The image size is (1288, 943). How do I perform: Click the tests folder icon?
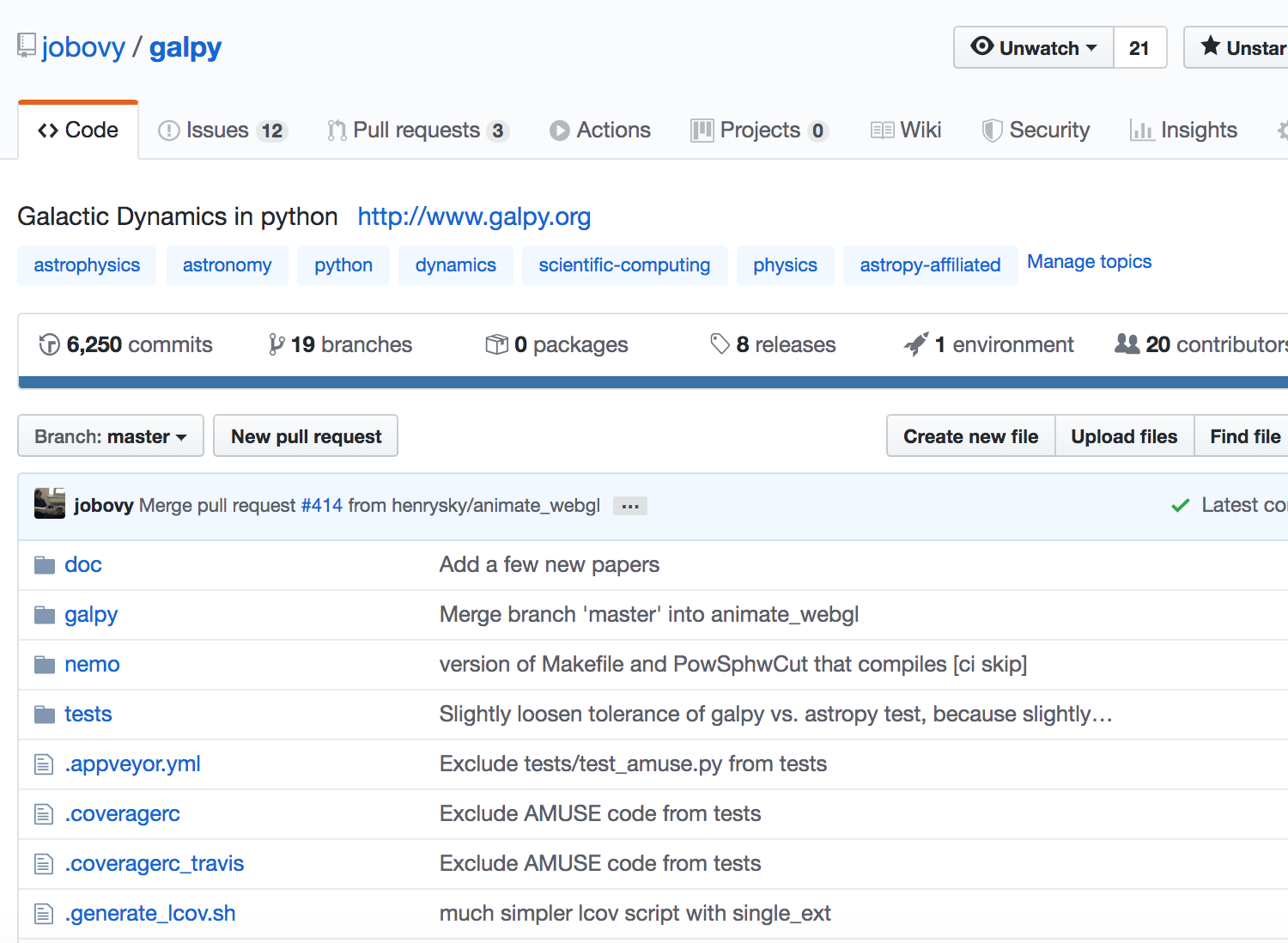pos(44,715)
